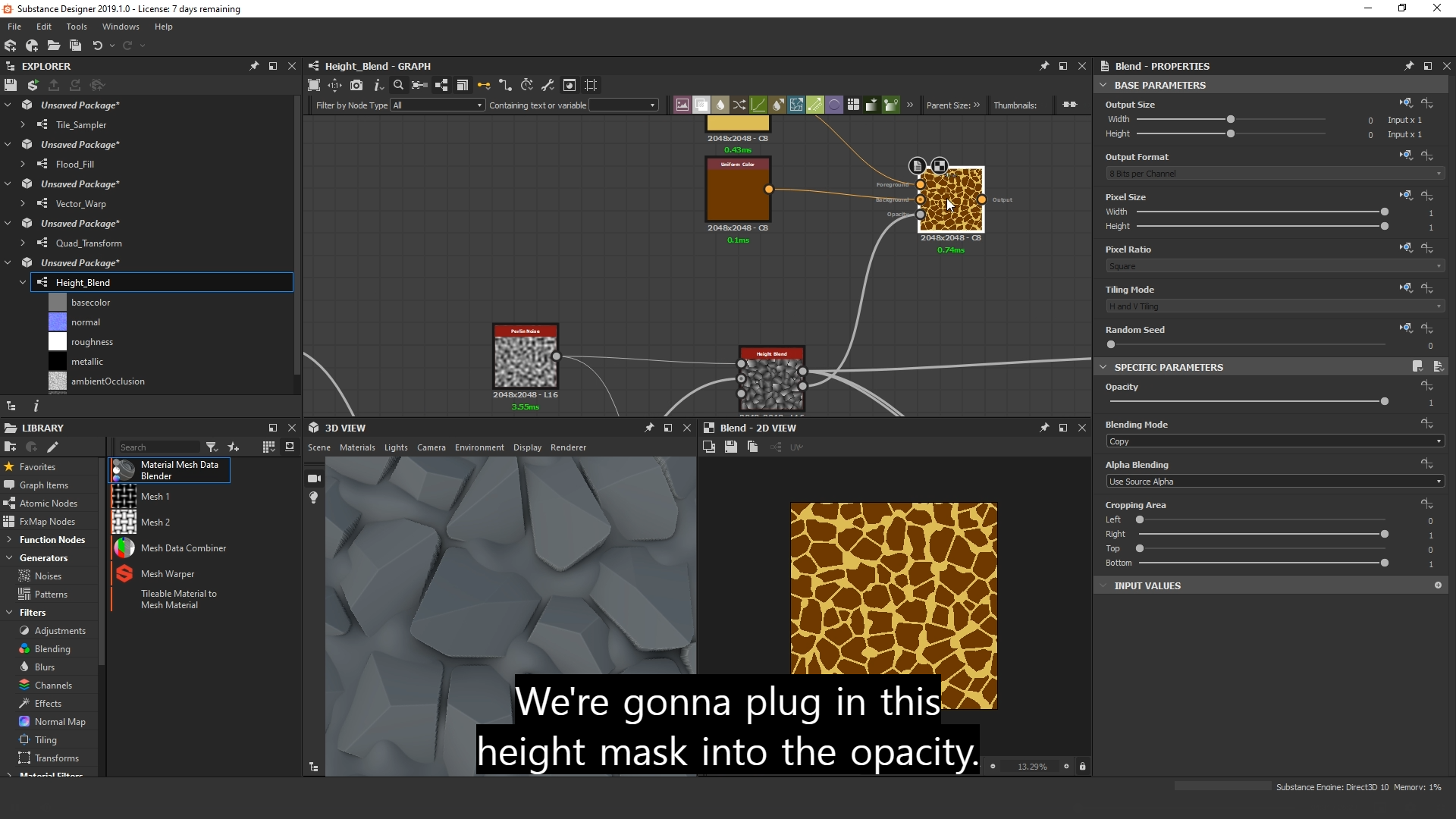The height and width of the screenshot is (819, 1456).
Task: Open the Materials menu in 3D View
Action: pos(357,447)
